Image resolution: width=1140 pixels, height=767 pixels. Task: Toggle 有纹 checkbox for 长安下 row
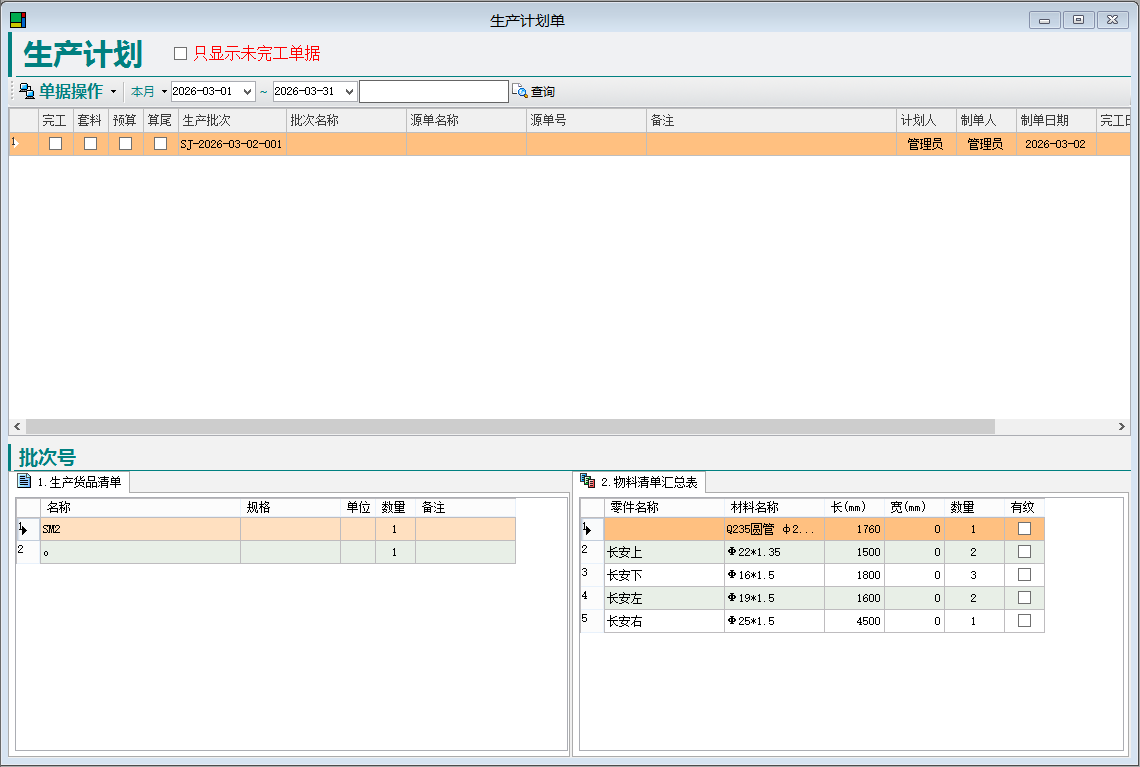(x=1024, y=575)
